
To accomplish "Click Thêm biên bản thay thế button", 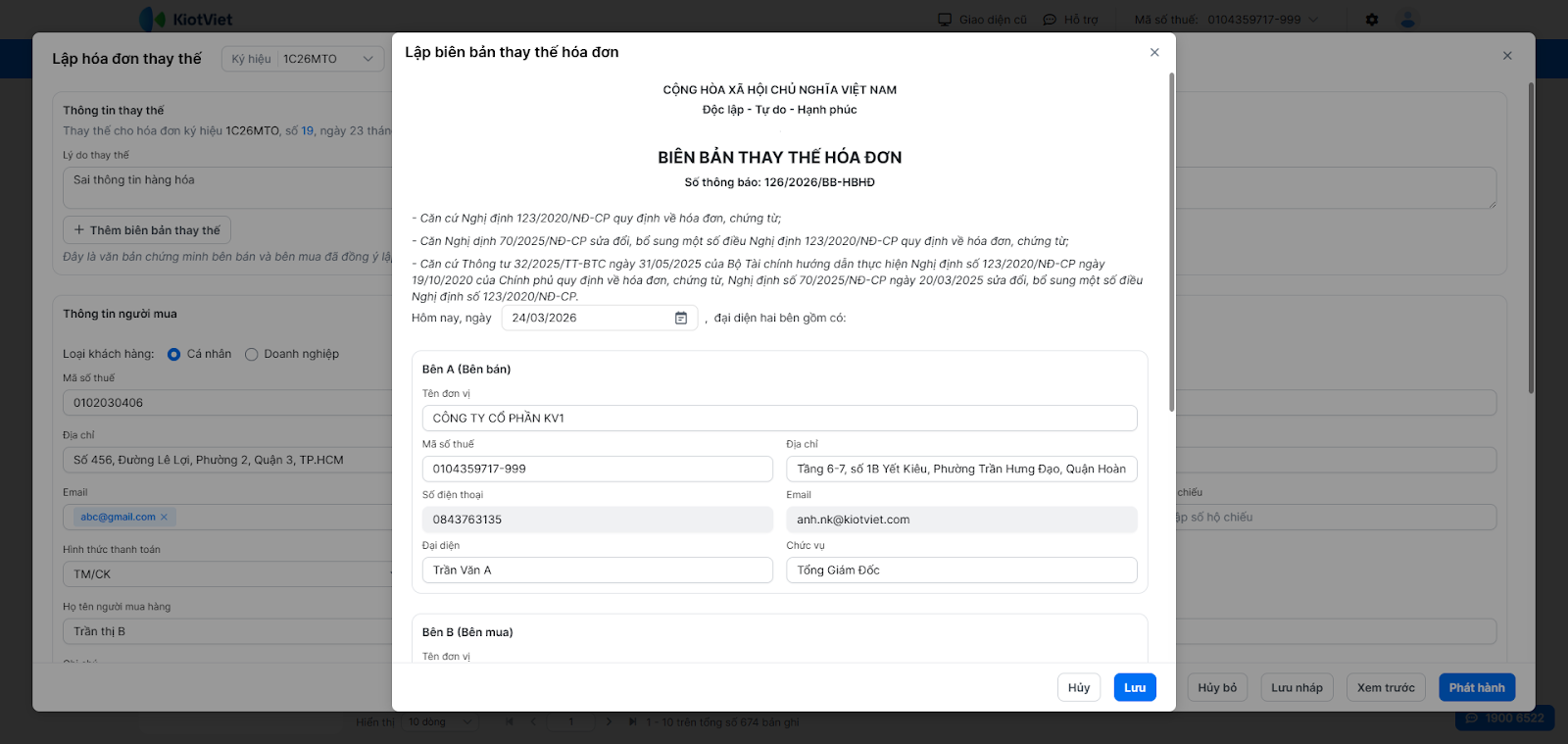I will coord(147,230).
